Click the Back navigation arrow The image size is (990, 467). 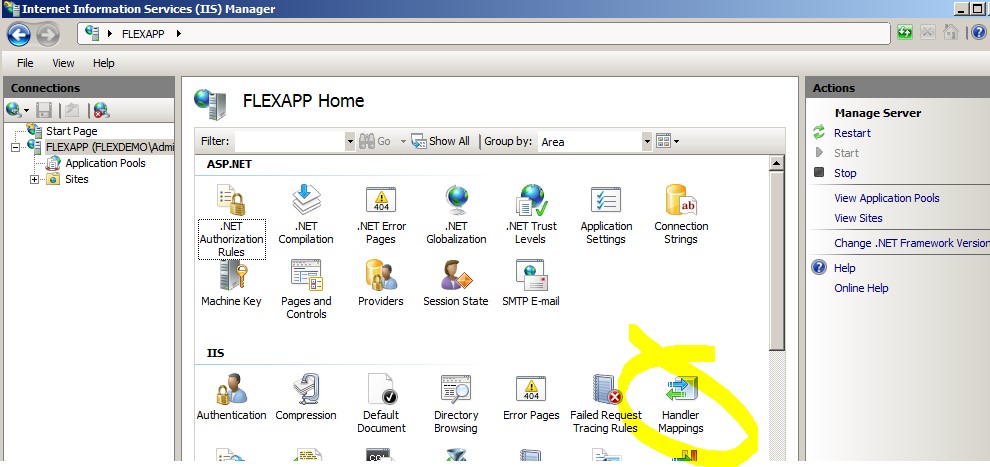coord(19,33)
